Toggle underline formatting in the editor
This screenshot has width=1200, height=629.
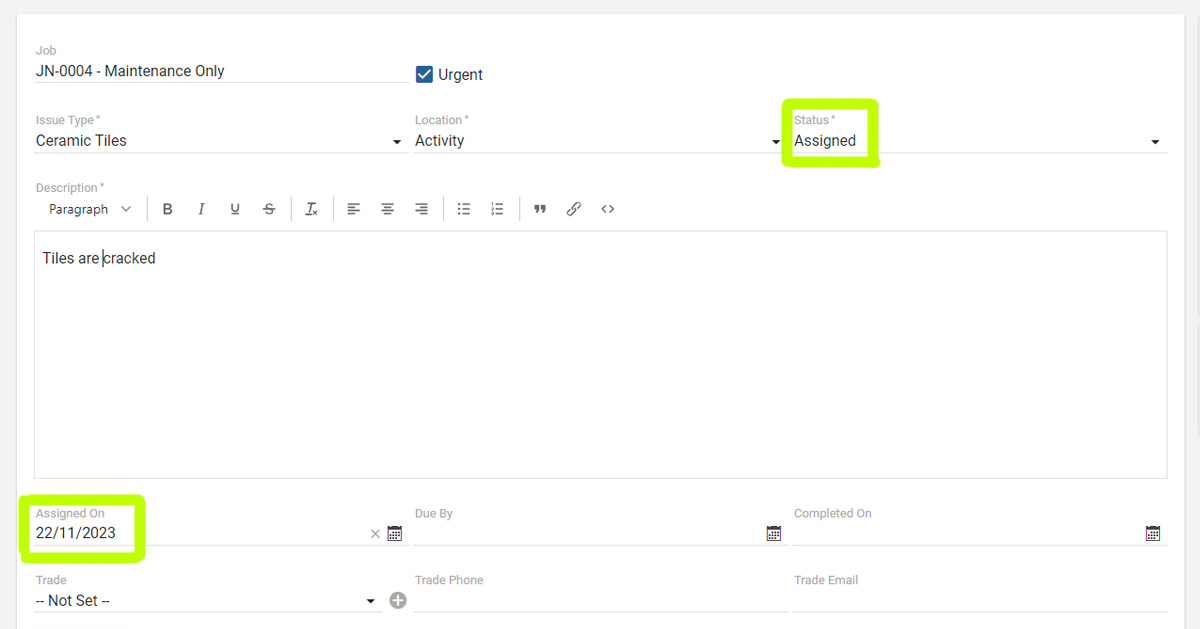pos(235,208)
